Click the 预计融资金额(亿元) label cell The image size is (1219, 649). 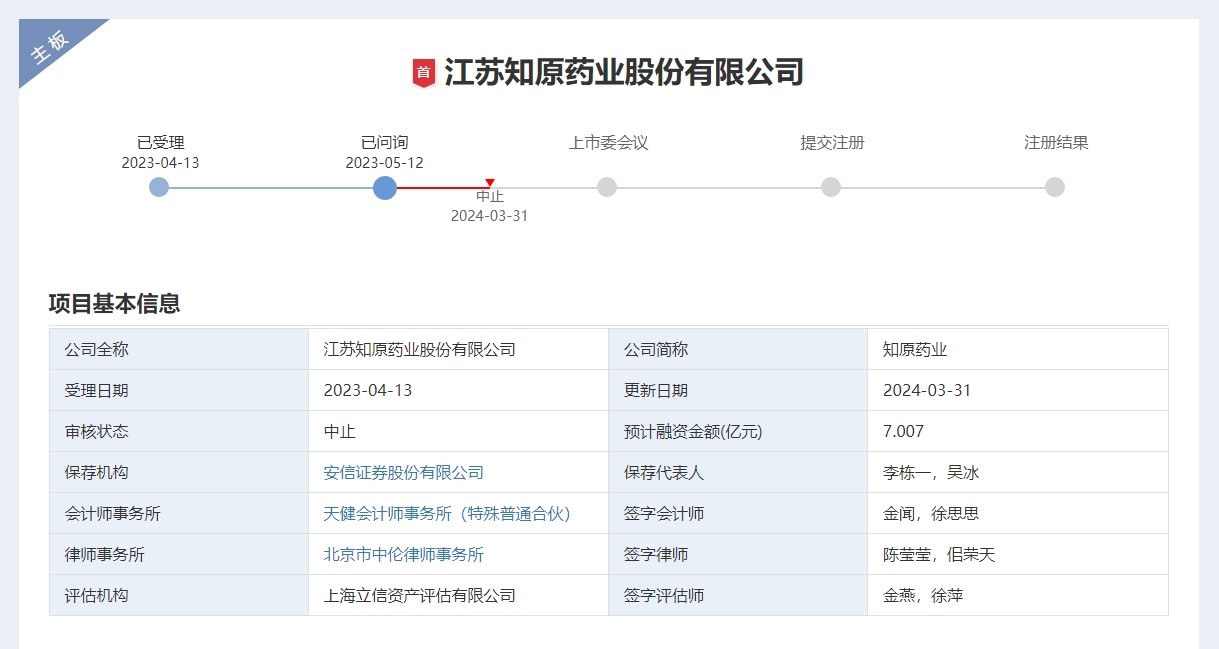tap(738, 431)
